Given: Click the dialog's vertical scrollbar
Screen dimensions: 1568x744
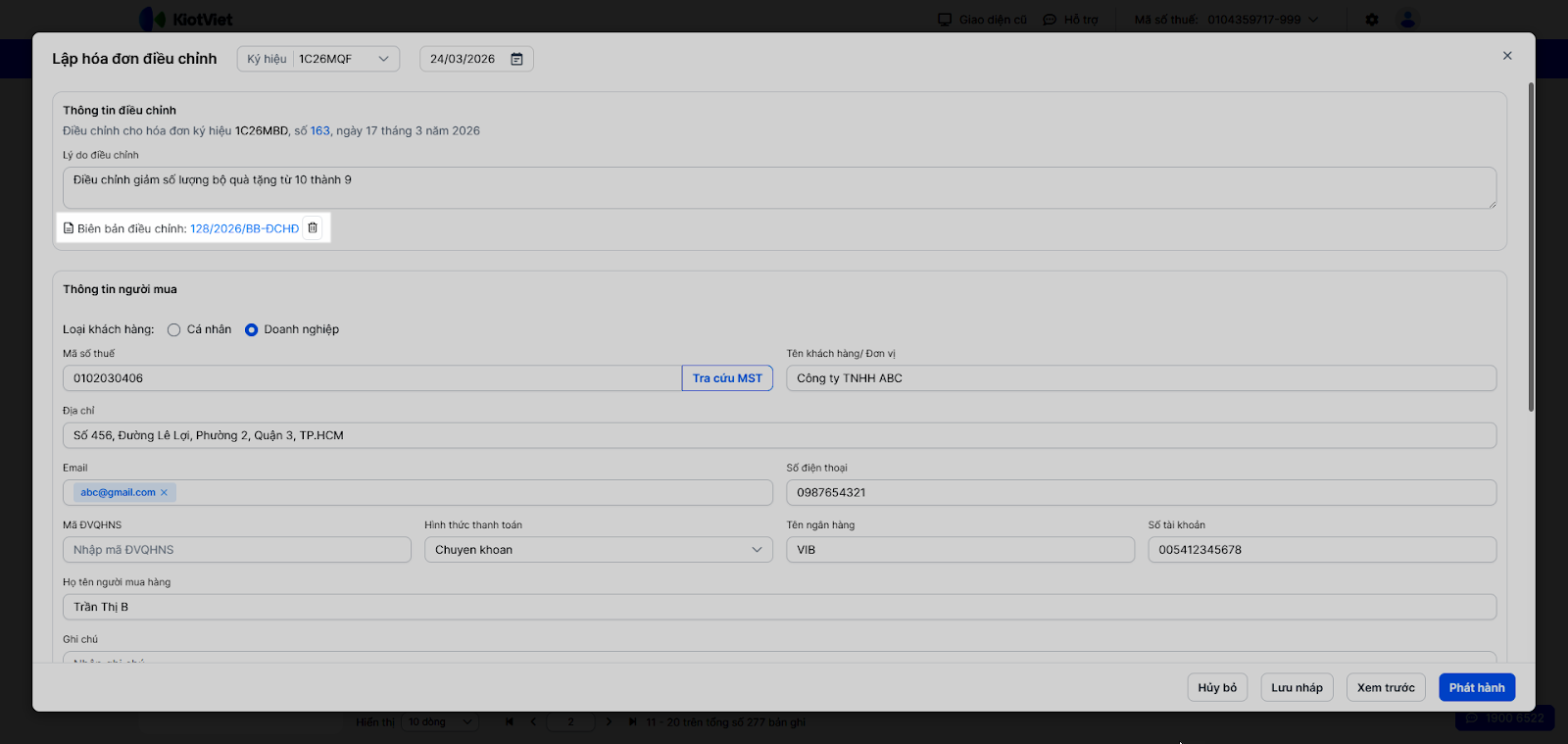Looking at the screenshot, I should 1531,245.
